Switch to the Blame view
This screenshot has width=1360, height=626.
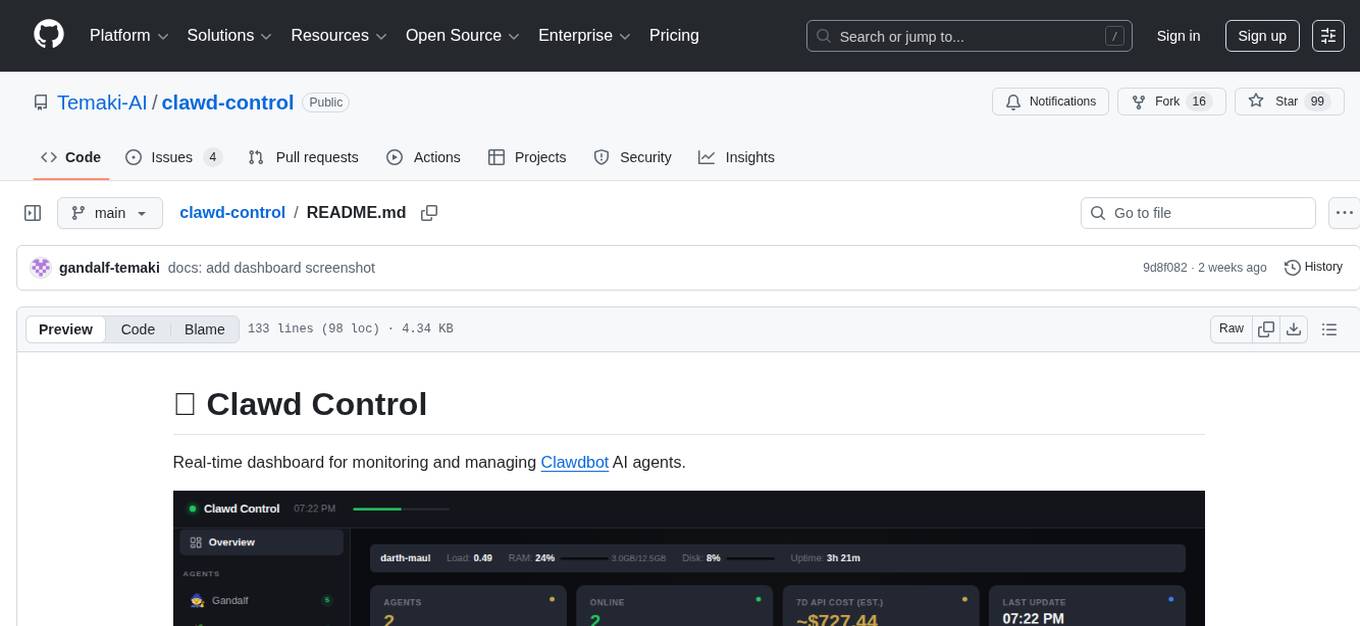point(204,329)
